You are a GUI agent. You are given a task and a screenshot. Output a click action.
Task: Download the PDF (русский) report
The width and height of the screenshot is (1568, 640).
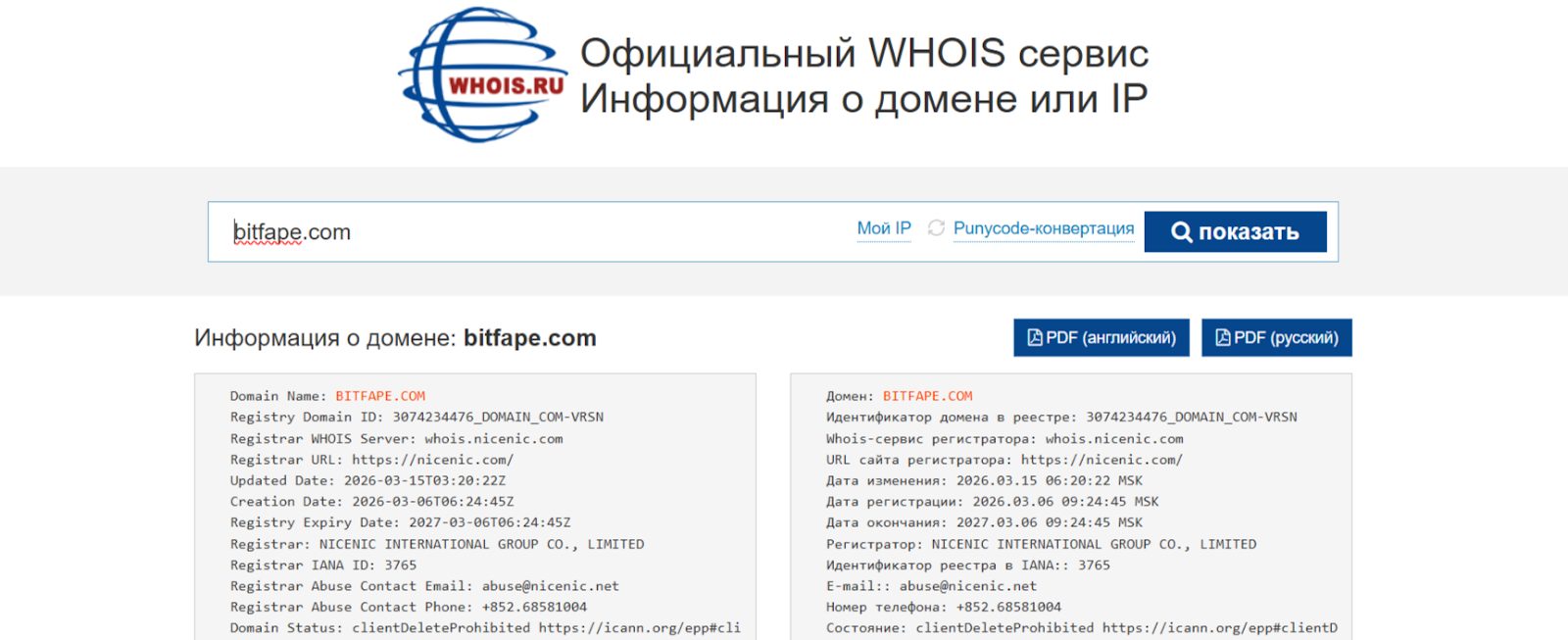coord(1277,338)
